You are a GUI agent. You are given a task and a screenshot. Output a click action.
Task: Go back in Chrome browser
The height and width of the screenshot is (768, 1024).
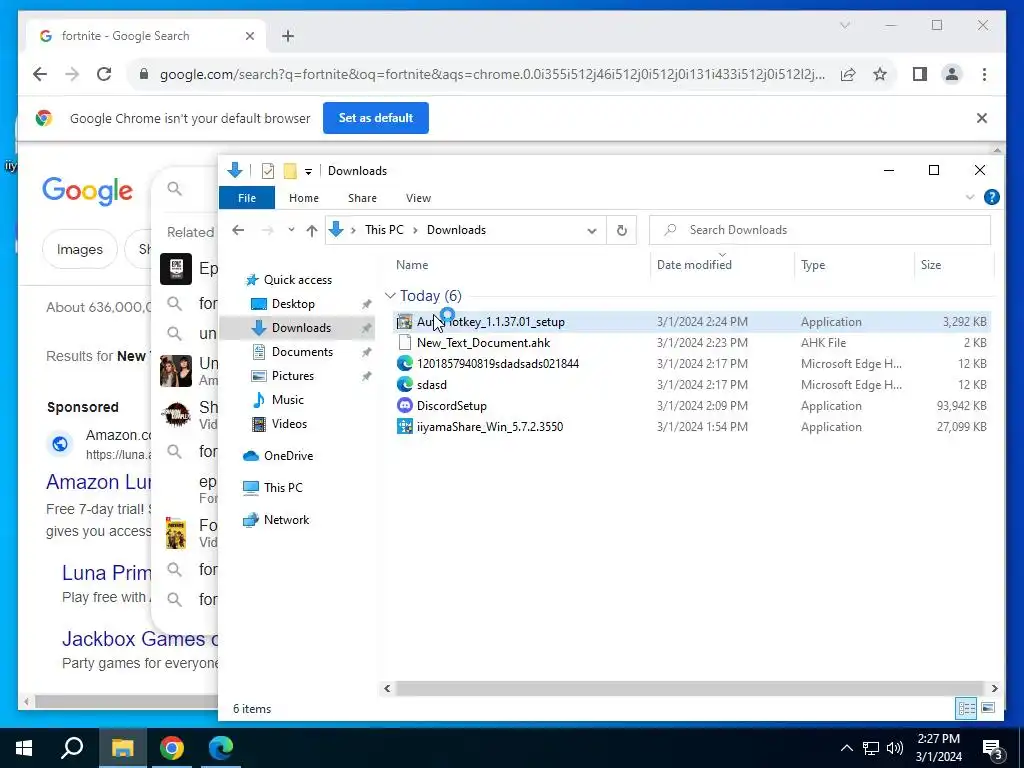[40, 74]
